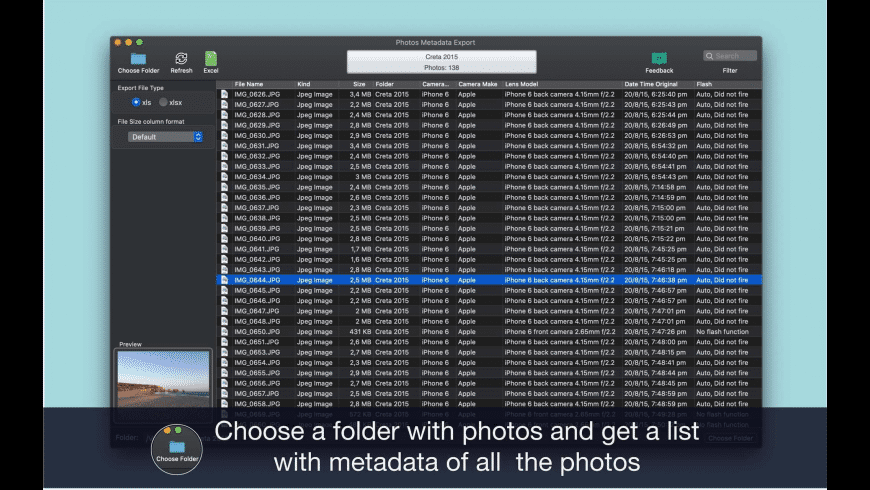870x490 pixels.
Task: Select row IMG_0656.JPG
Action: (489, 383)
